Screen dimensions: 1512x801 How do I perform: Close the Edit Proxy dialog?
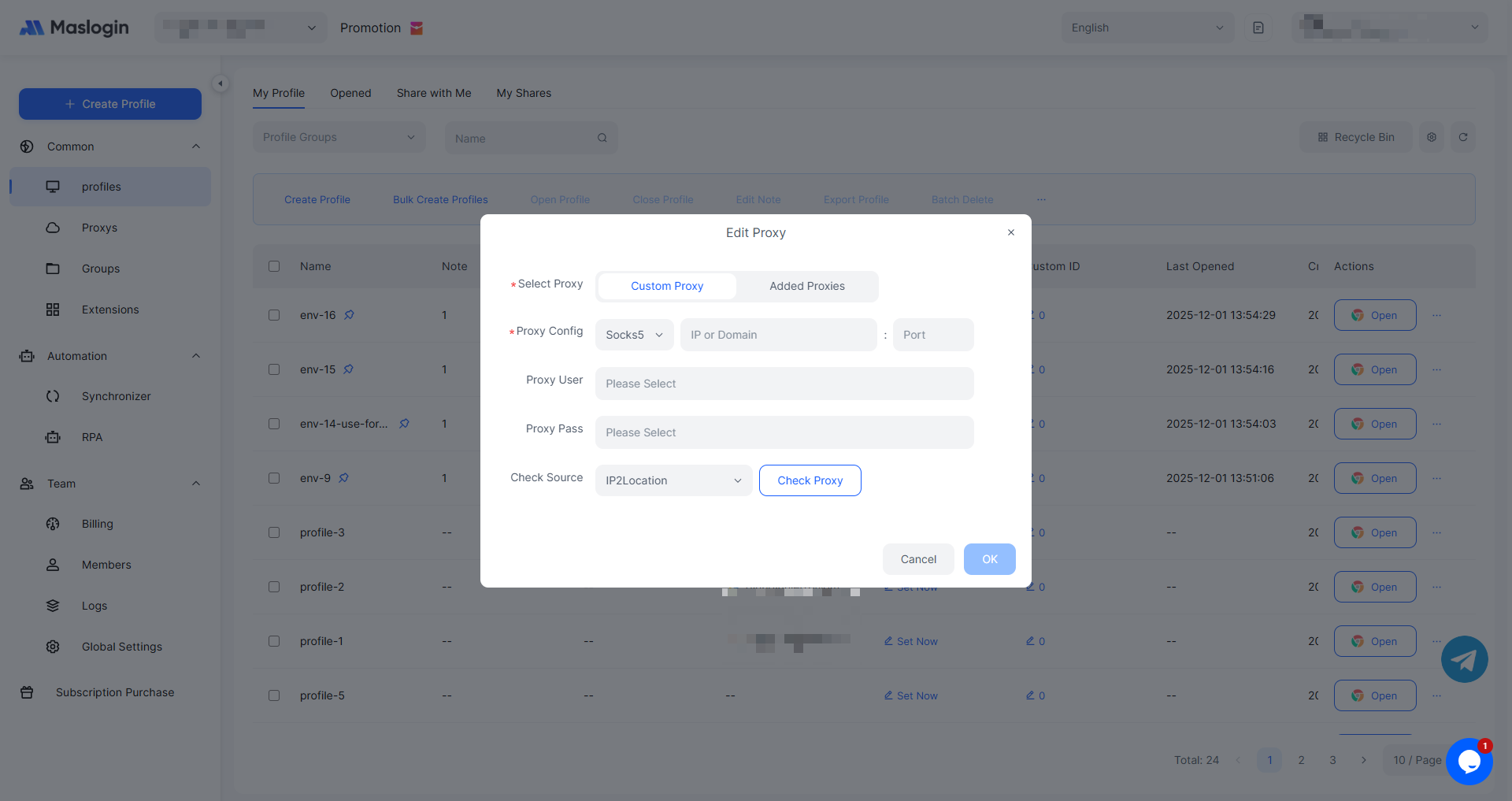pos(1010,232)
